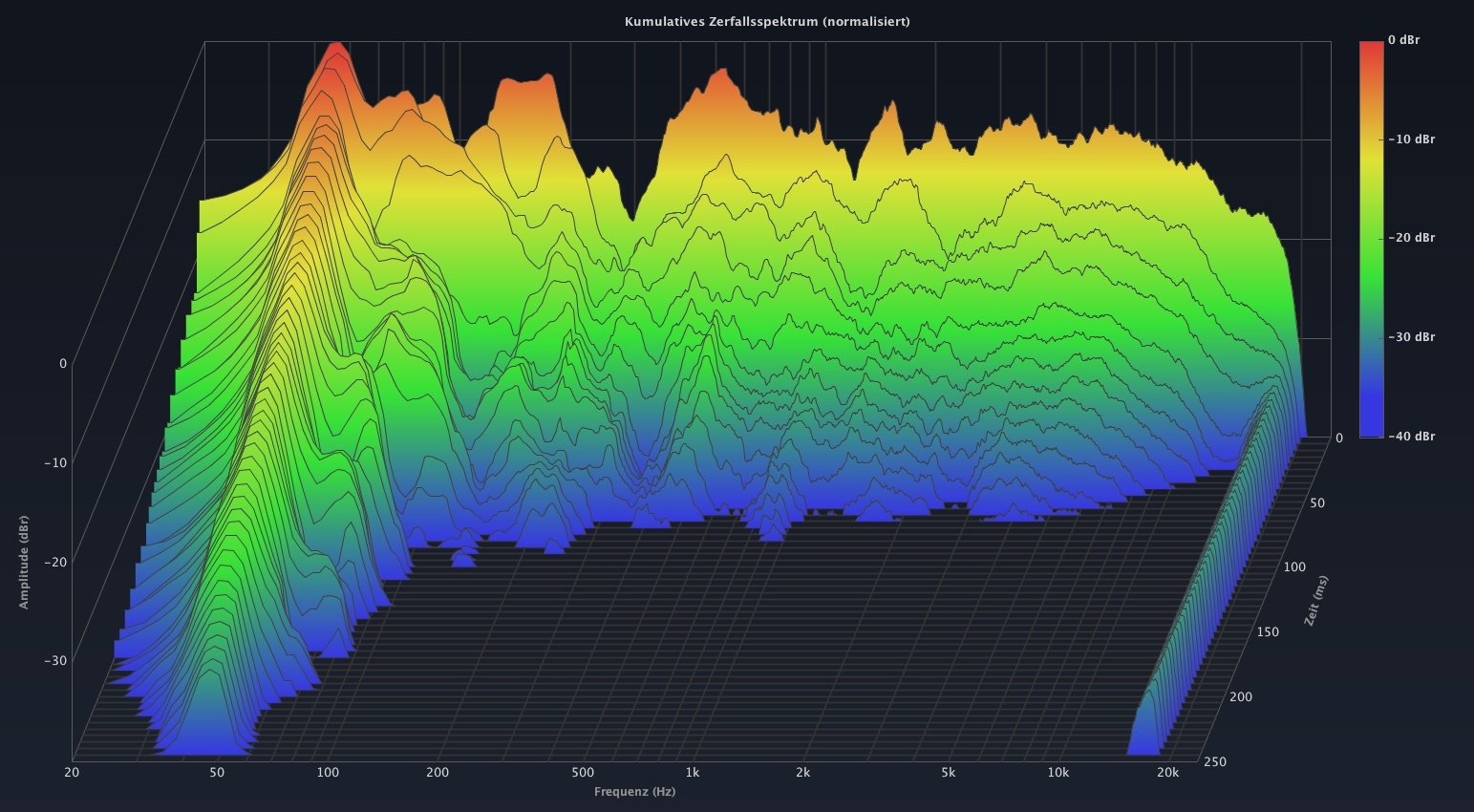Click the red top of the color scale bar
1474x812 pixels.
click(1371, 48)
